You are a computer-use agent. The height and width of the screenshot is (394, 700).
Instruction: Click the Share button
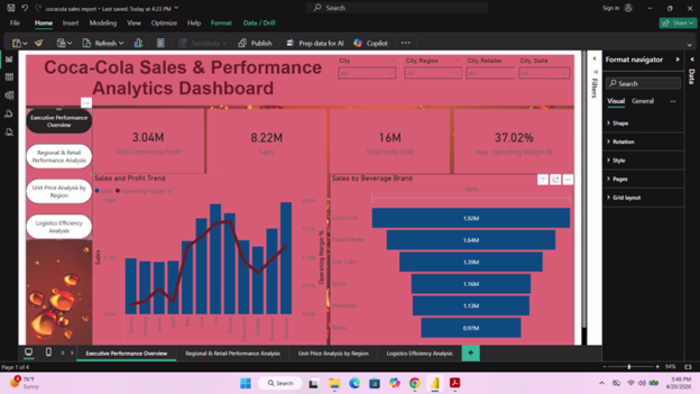pos(678,23)
